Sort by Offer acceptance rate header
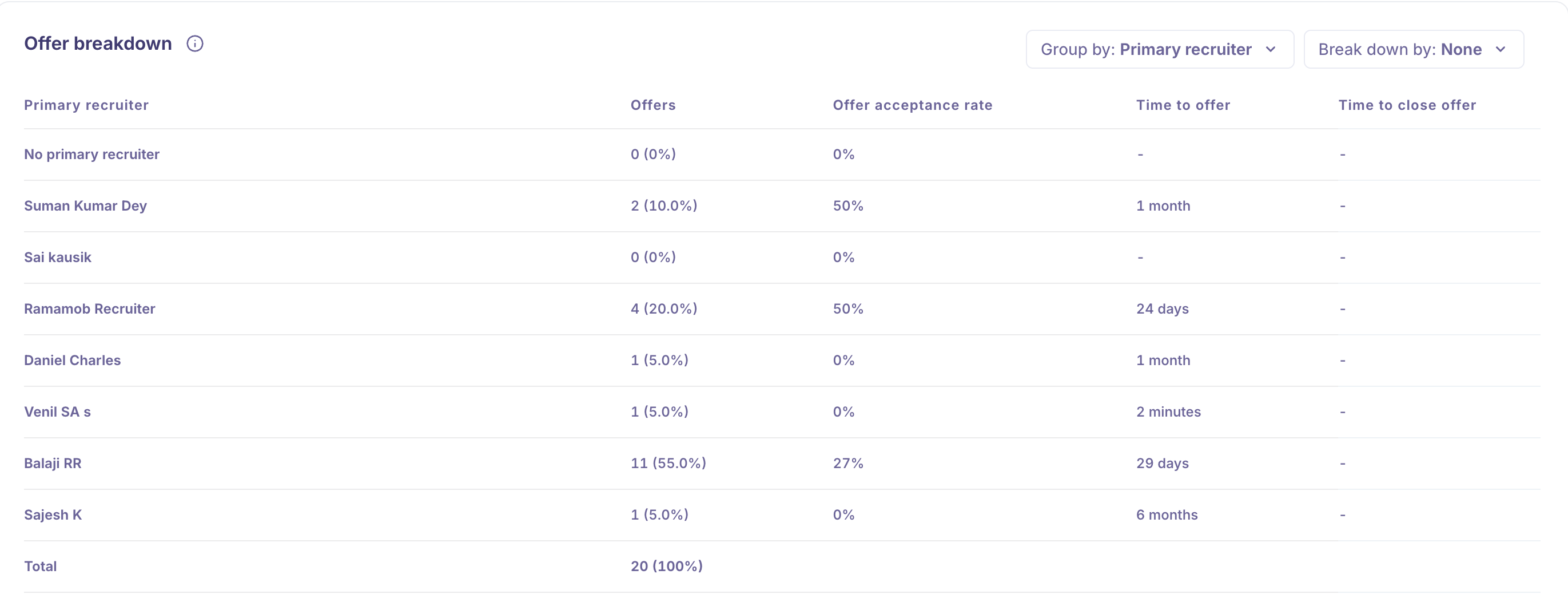Screen dimensions: 1568x594 912,105
